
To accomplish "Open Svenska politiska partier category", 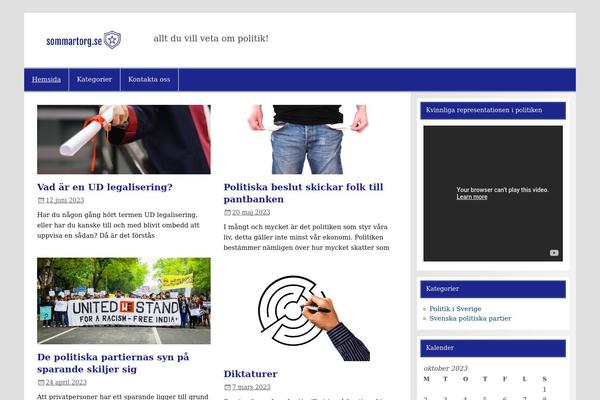I will coord(470,318).
